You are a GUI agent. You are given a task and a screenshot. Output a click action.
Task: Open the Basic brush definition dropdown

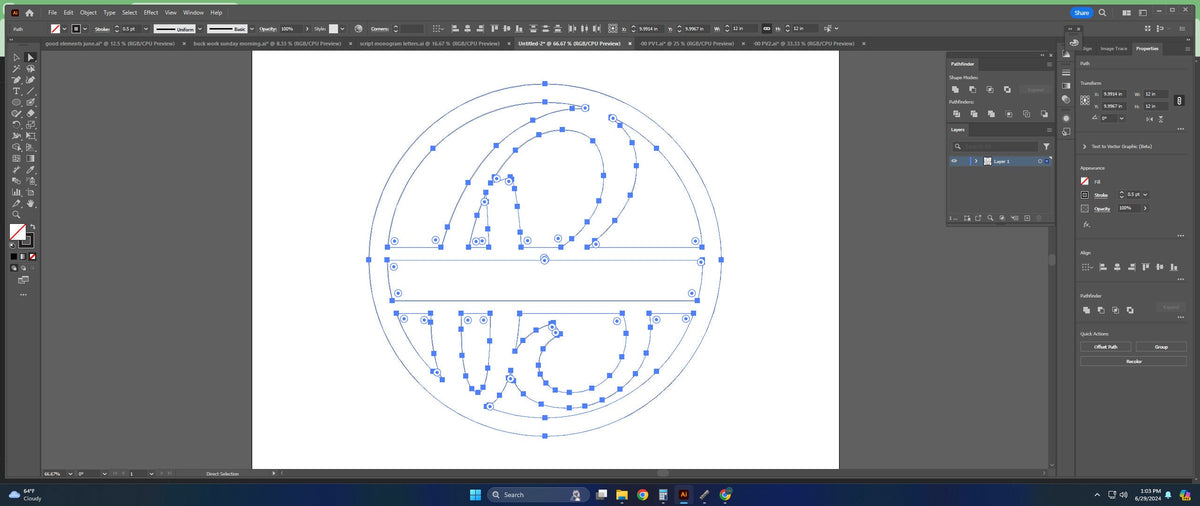(x=251, y=28)
